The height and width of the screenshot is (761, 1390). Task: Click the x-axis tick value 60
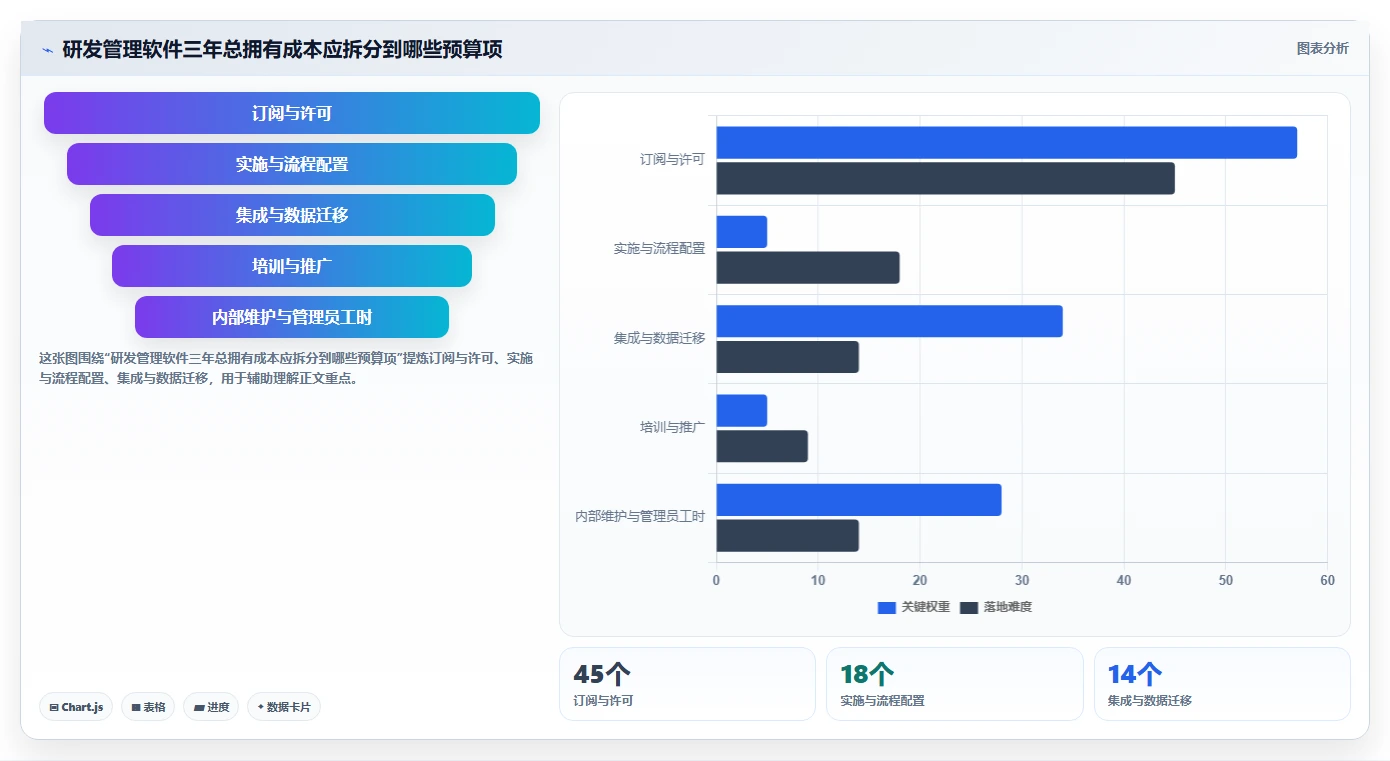pyautogui.click(x=1327, y=581)
